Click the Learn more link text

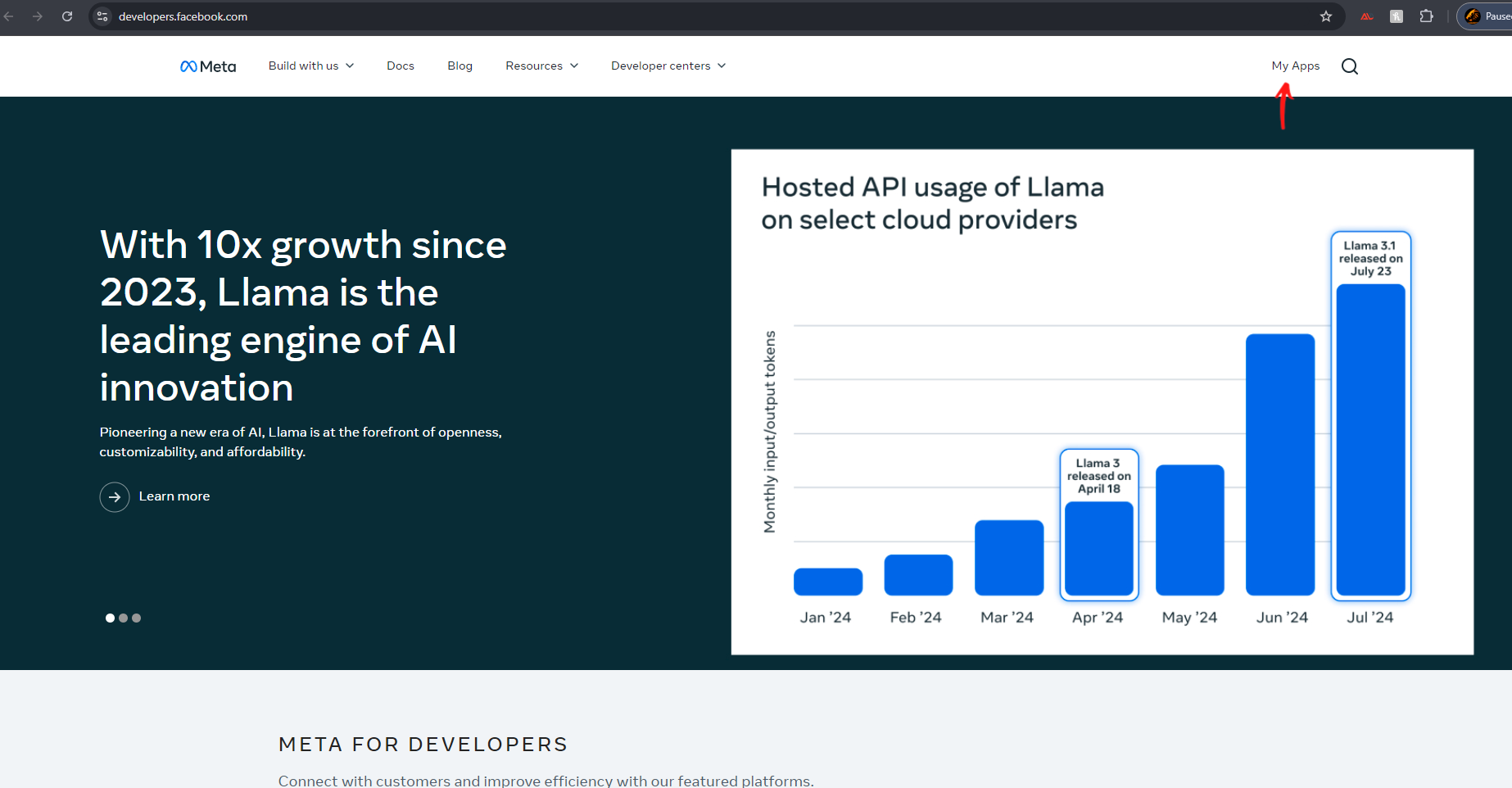click(x=174, y=496)
